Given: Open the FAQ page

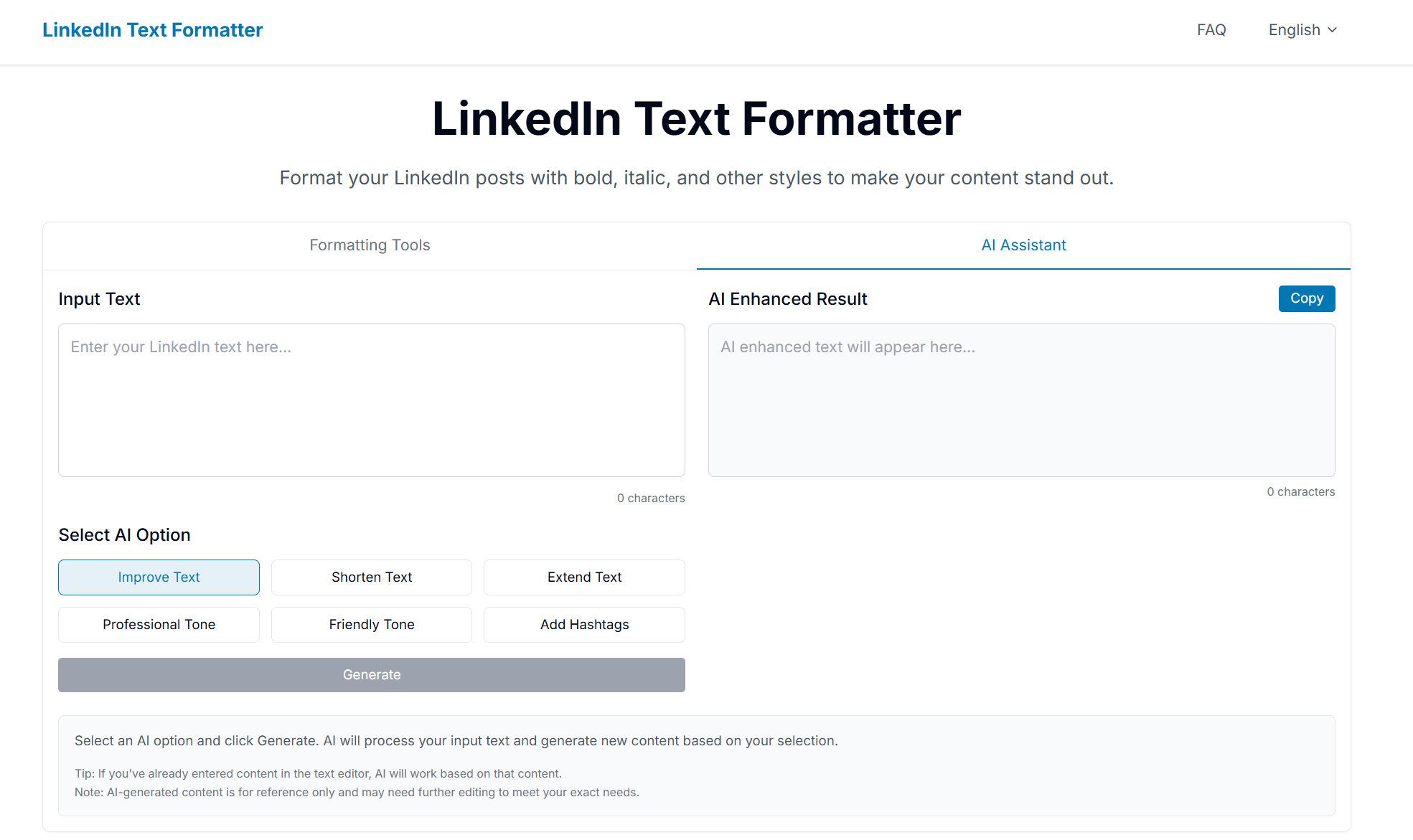Looking at the screenshot, I should pos(1211,29).
